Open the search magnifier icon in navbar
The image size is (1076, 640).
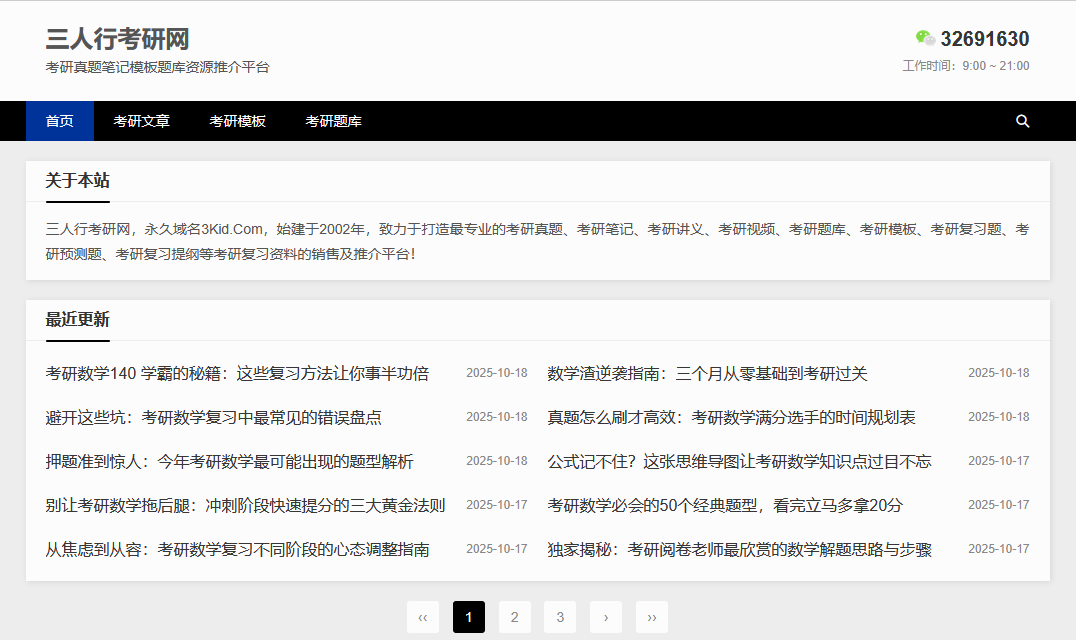(1022, 121)
